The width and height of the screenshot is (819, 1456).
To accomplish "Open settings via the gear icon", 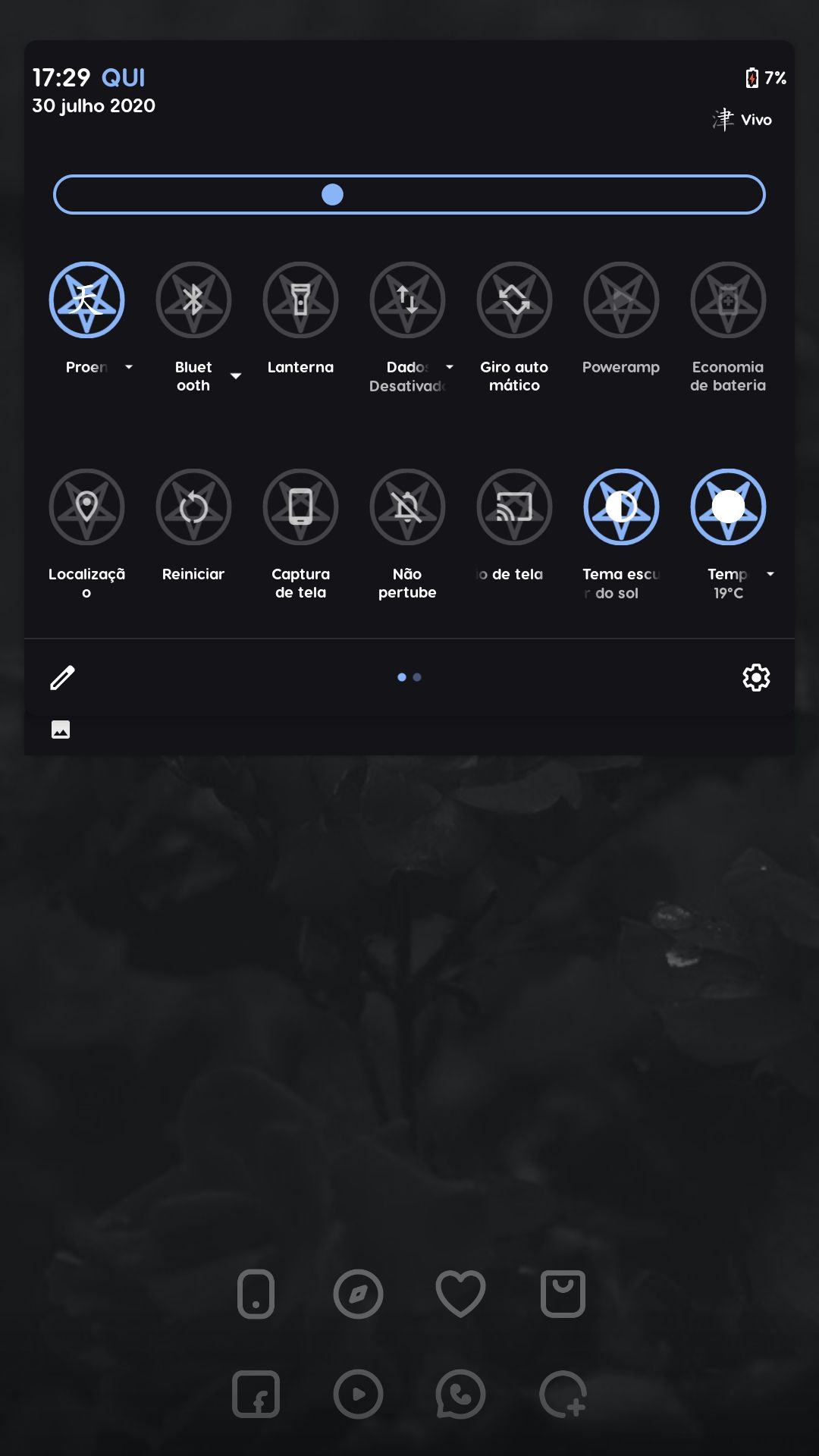I will point(756,677).
